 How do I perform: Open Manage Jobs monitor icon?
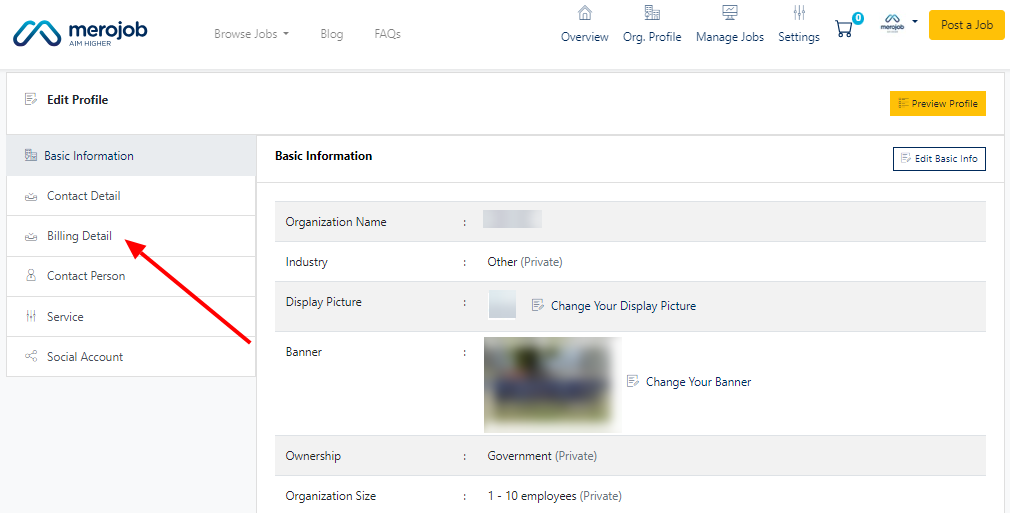pos(730,13)
